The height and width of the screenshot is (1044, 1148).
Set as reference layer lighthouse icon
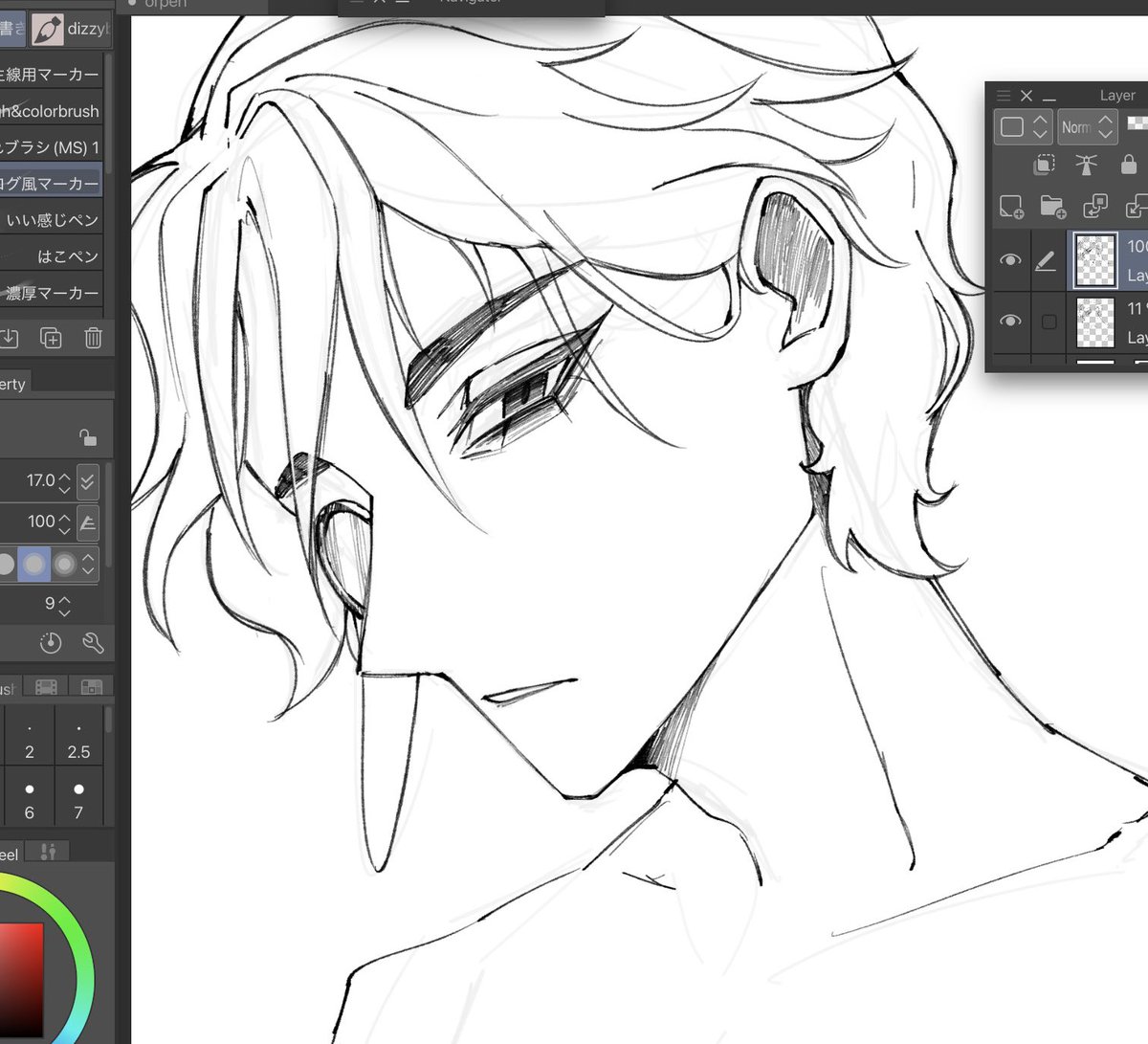(1087, 165)
